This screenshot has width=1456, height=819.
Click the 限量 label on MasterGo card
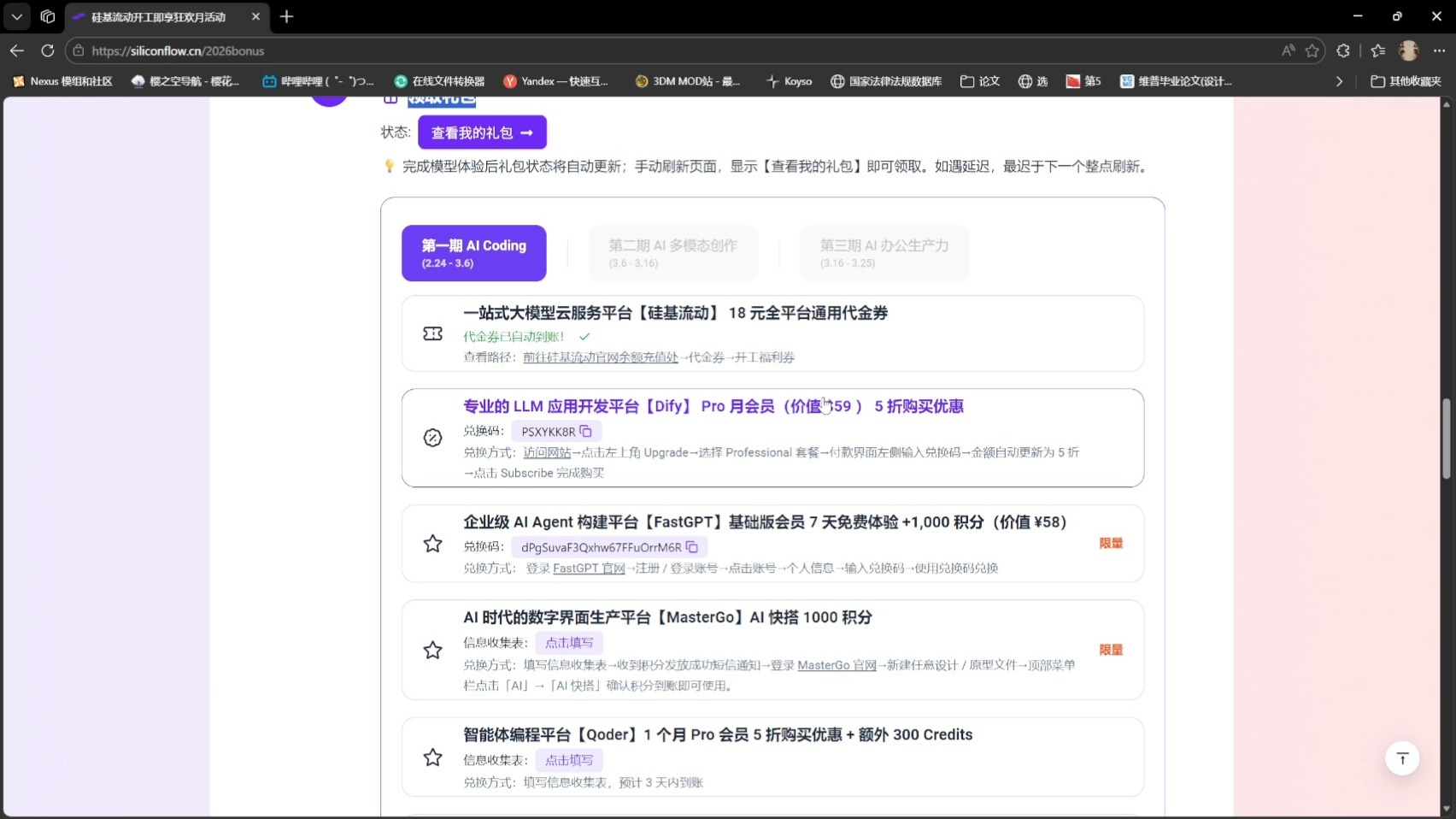(x=1111, y=651)
